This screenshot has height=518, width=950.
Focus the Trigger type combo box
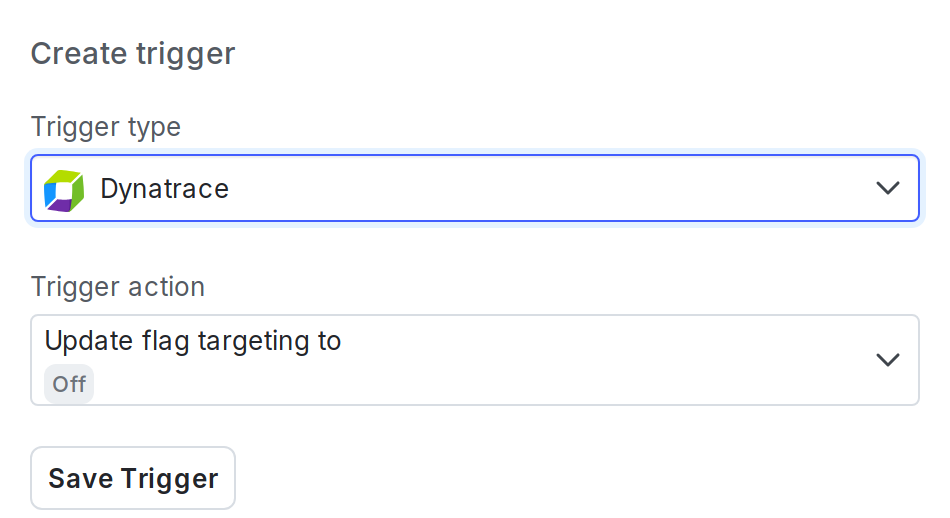pyautogui.click(x=475, y=188)
